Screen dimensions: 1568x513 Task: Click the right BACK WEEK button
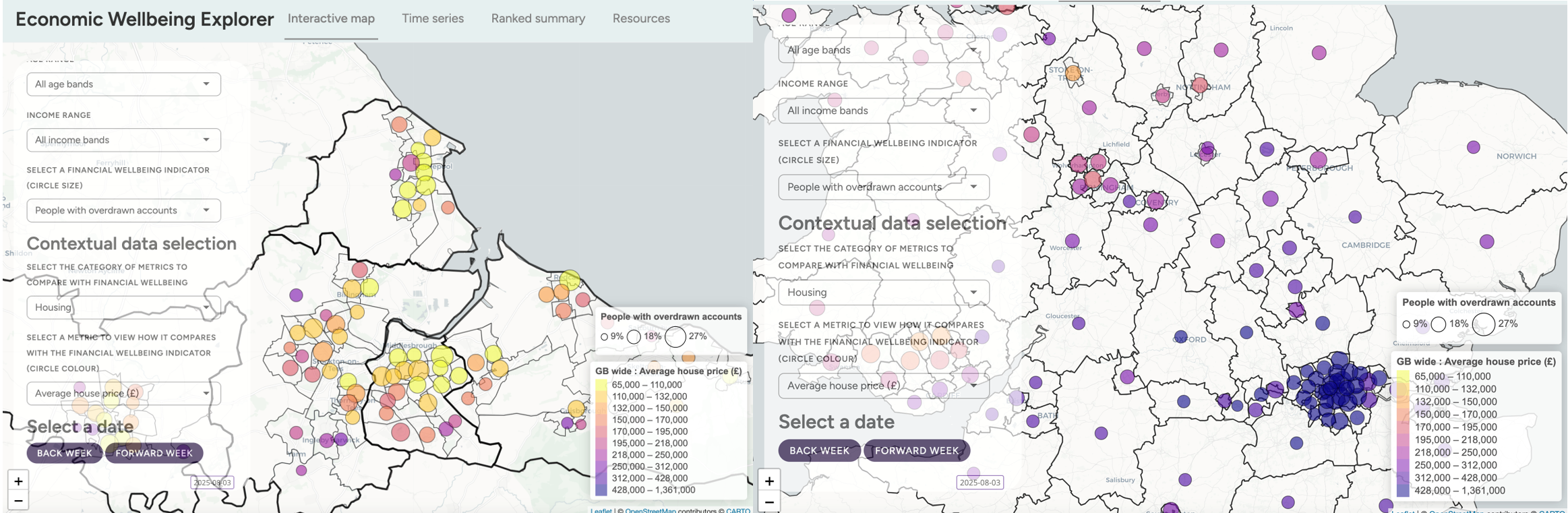pyautogui.click(x=819, y=450)
